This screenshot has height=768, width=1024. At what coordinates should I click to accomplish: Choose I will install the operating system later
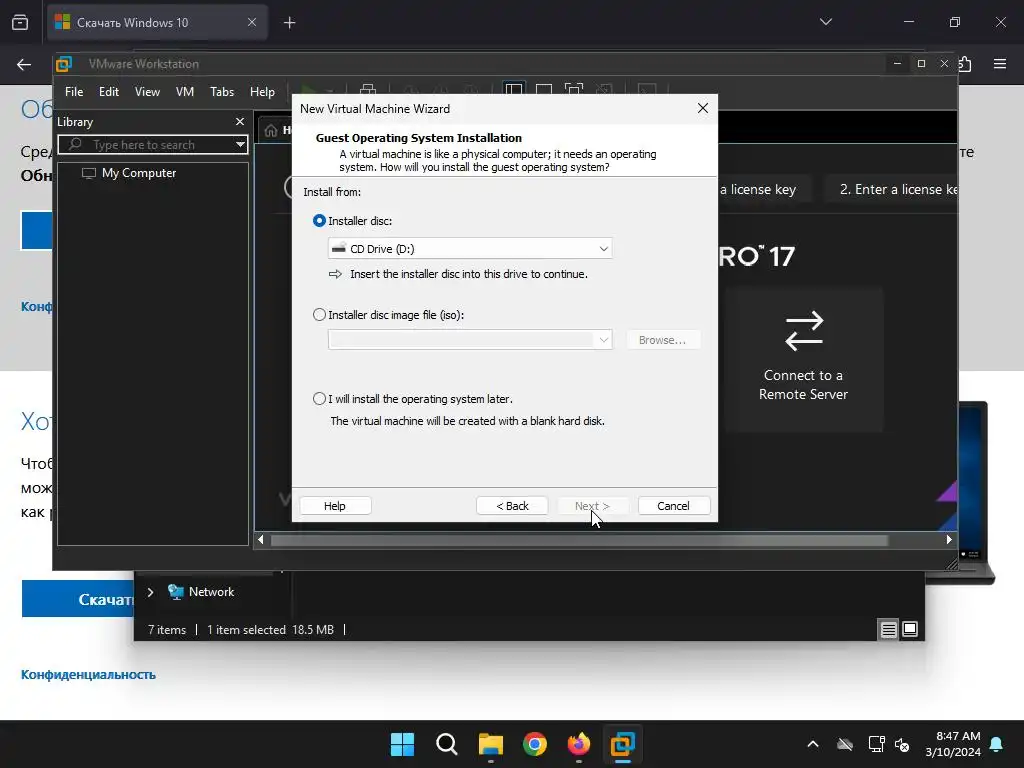point(319,398)
